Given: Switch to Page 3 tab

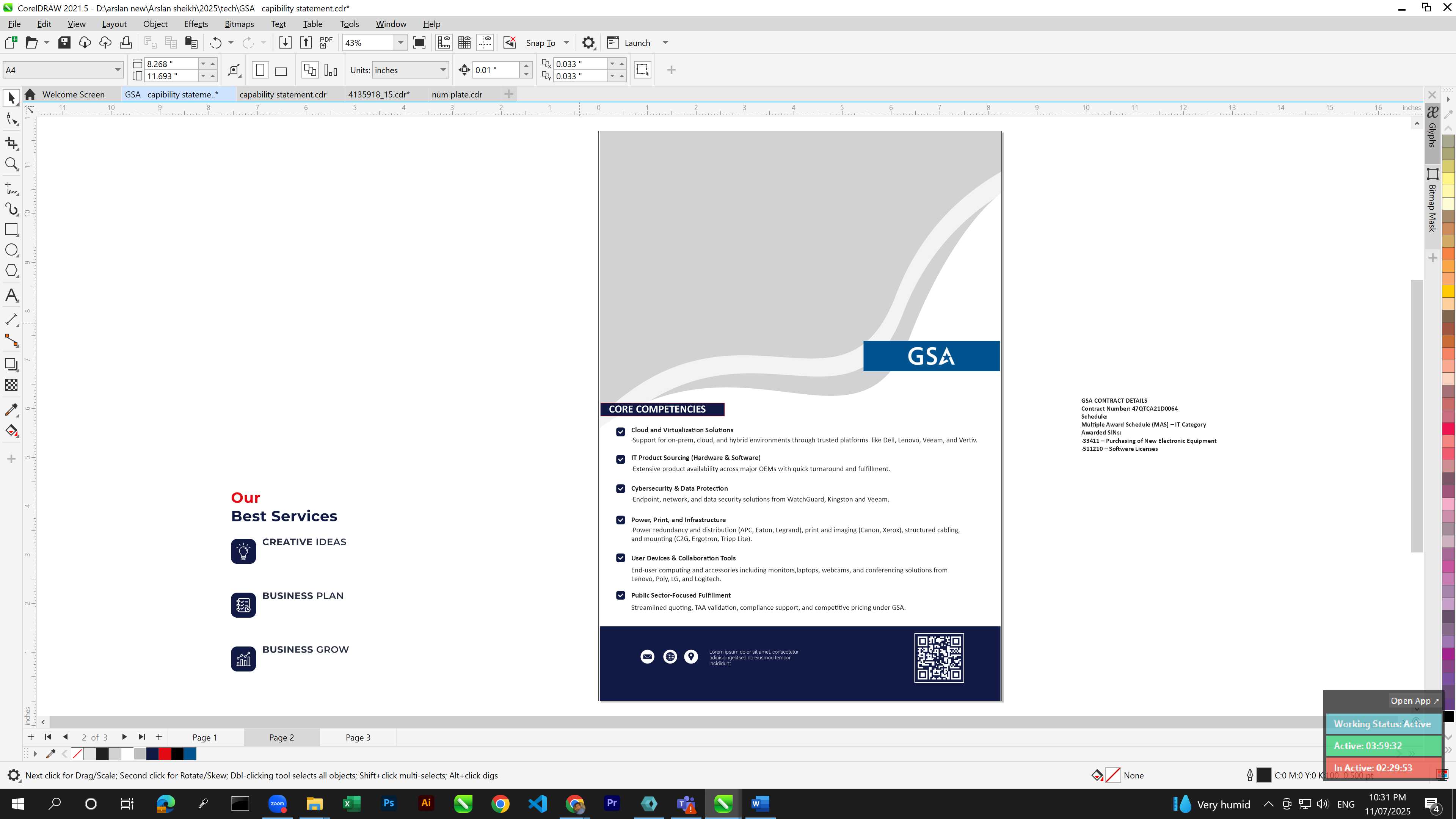Looking at the screenshot, I should (358, 737).
